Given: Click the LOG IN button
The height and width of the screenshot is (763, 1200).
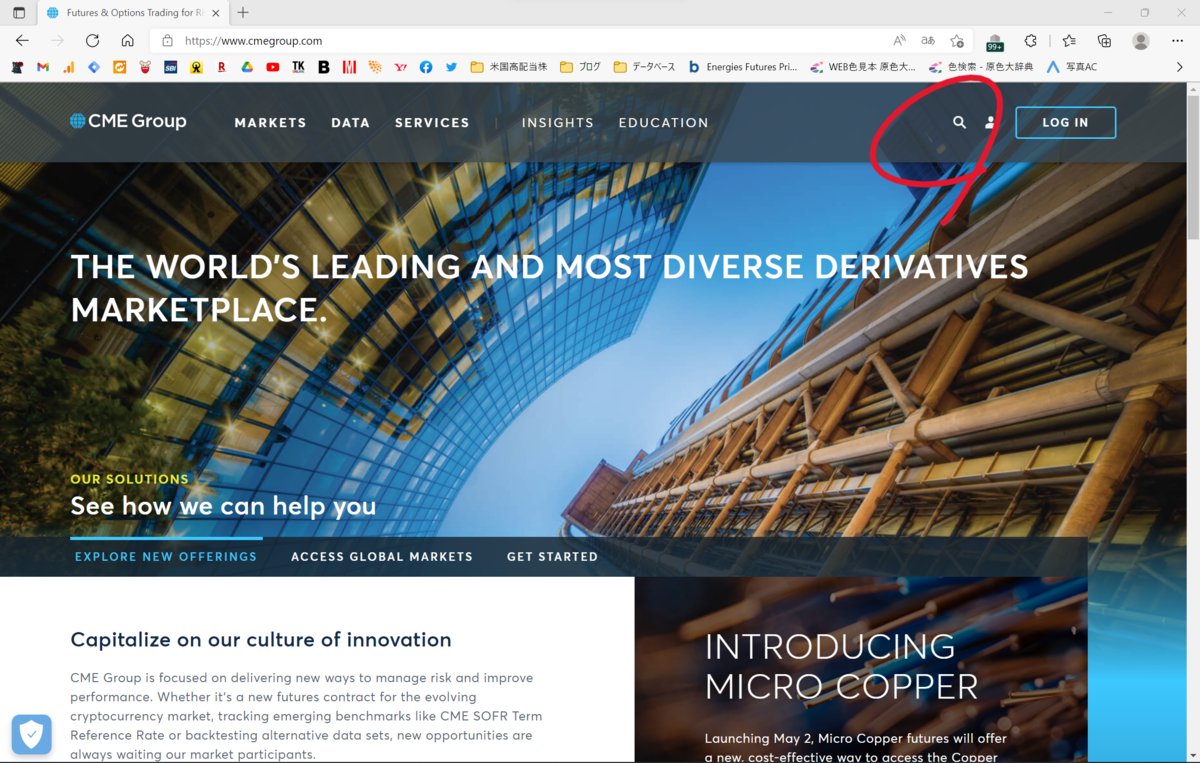Looking at the screenshot, I should pyautogui.click(x=1065, y=122).
